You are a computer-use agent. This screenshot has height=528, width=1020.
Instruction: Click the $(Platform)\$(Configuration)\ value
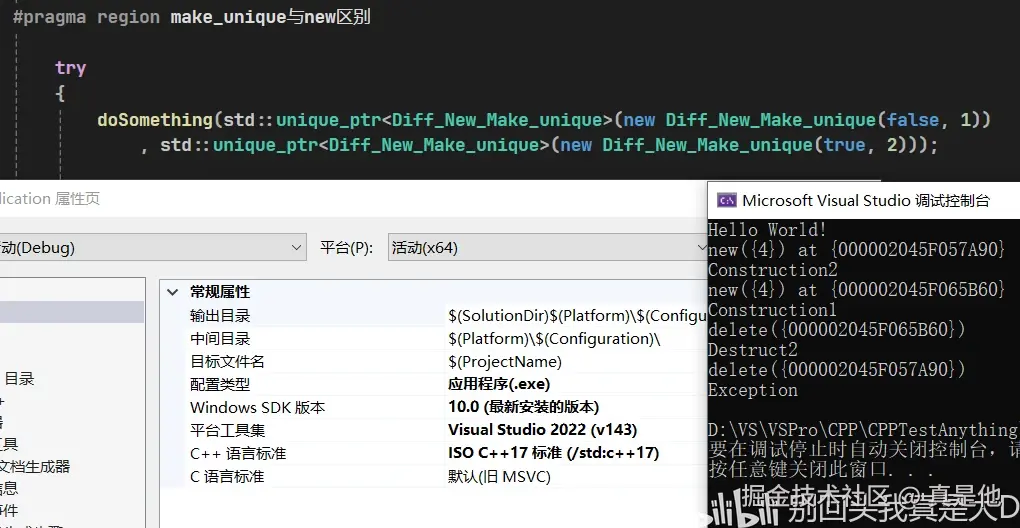pos(554,339)
